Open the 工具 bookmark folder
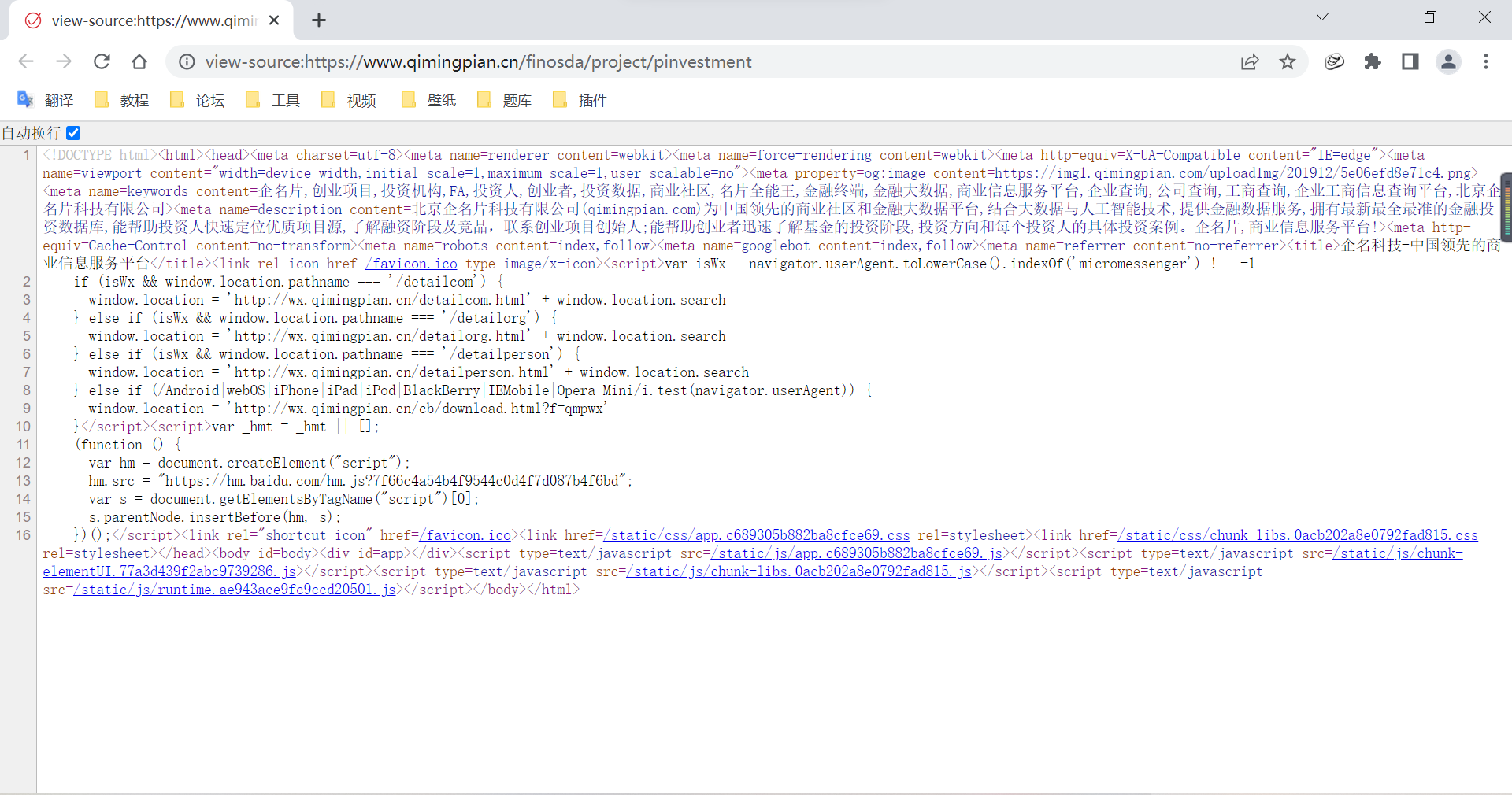 coord(272,100)
